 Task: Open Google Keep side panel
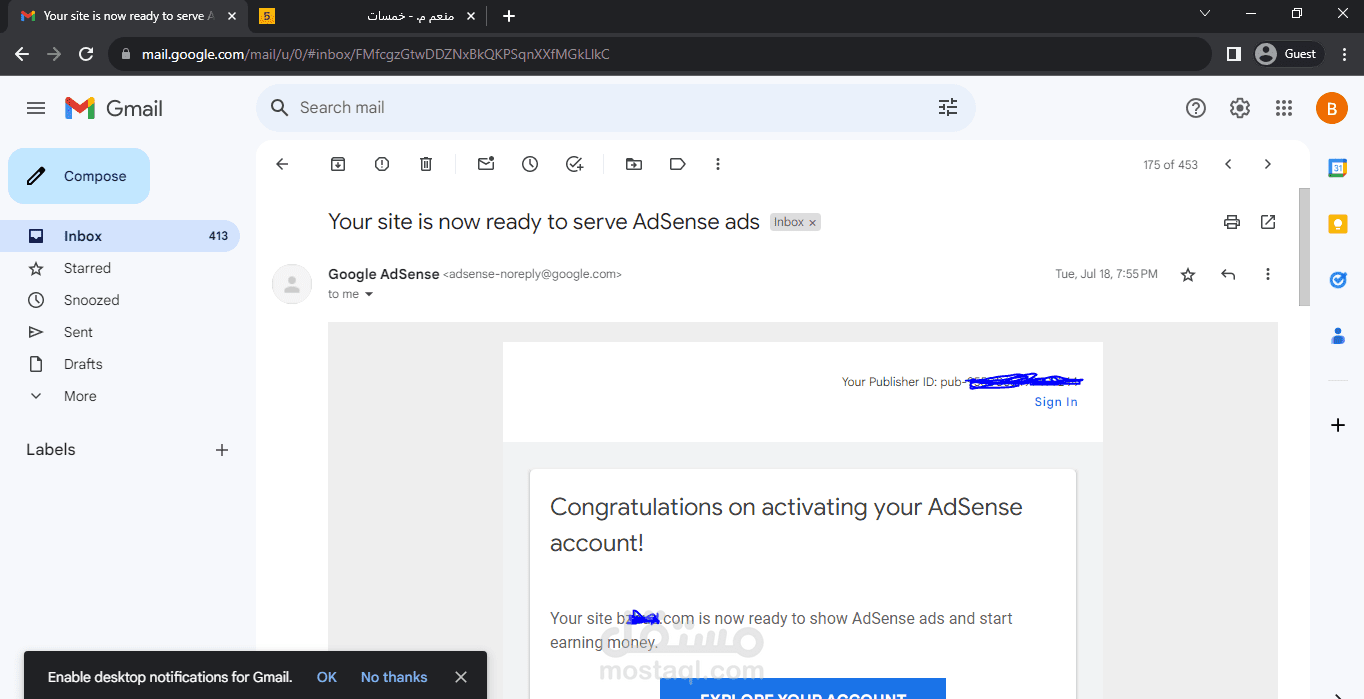point(1338,224)
